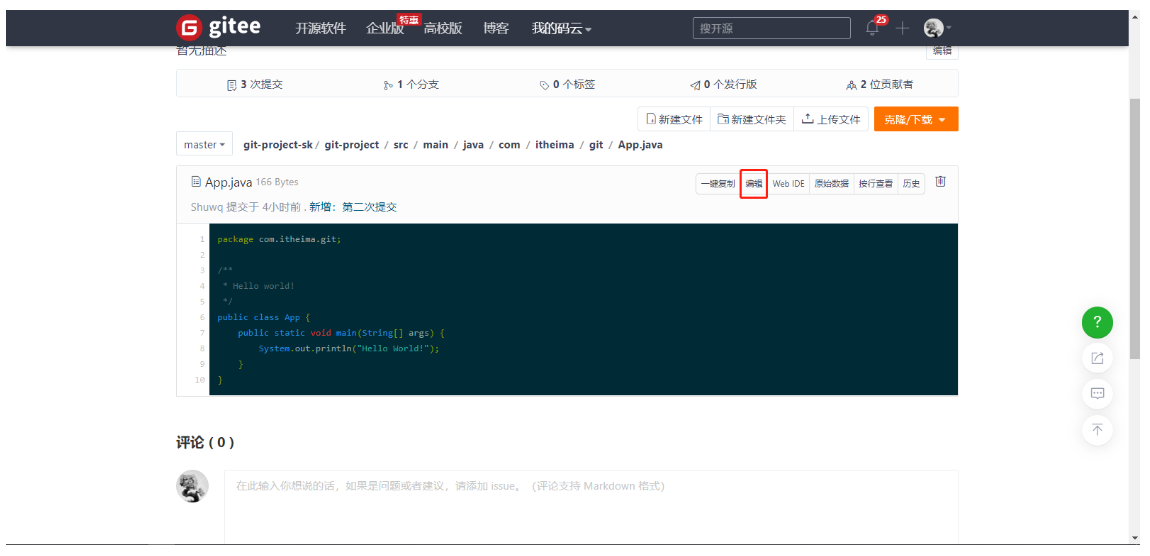Focus the comment text area

coord(591,507)
